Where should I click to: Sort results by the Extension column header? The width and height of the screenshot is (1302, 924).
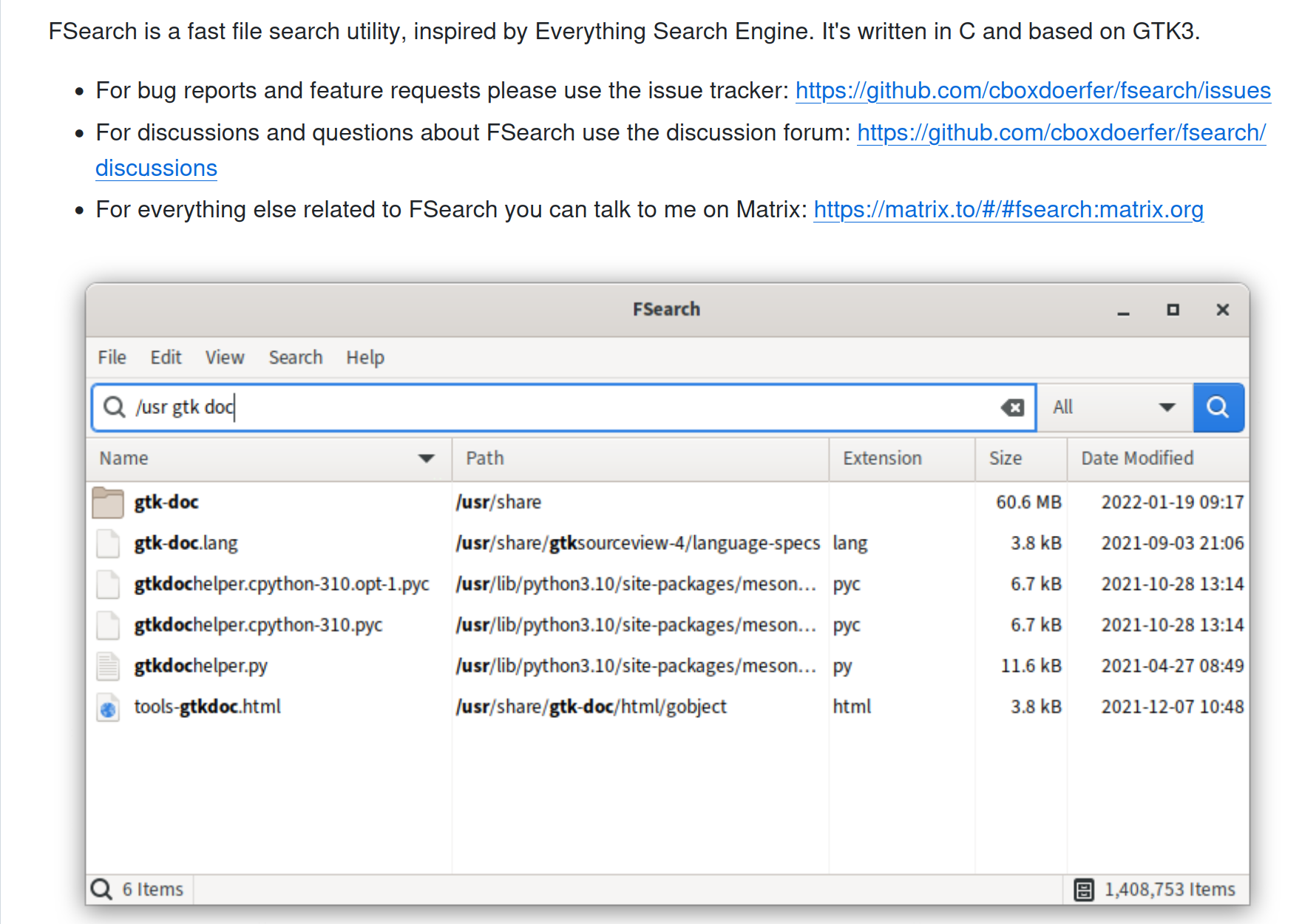902,458
